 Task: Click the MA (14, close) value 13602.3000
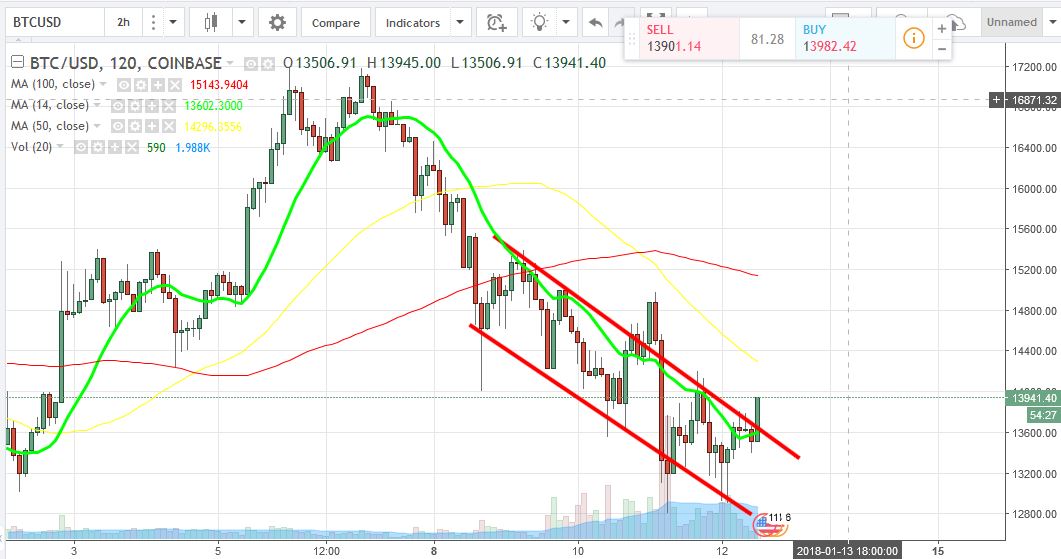coord(212,106)
